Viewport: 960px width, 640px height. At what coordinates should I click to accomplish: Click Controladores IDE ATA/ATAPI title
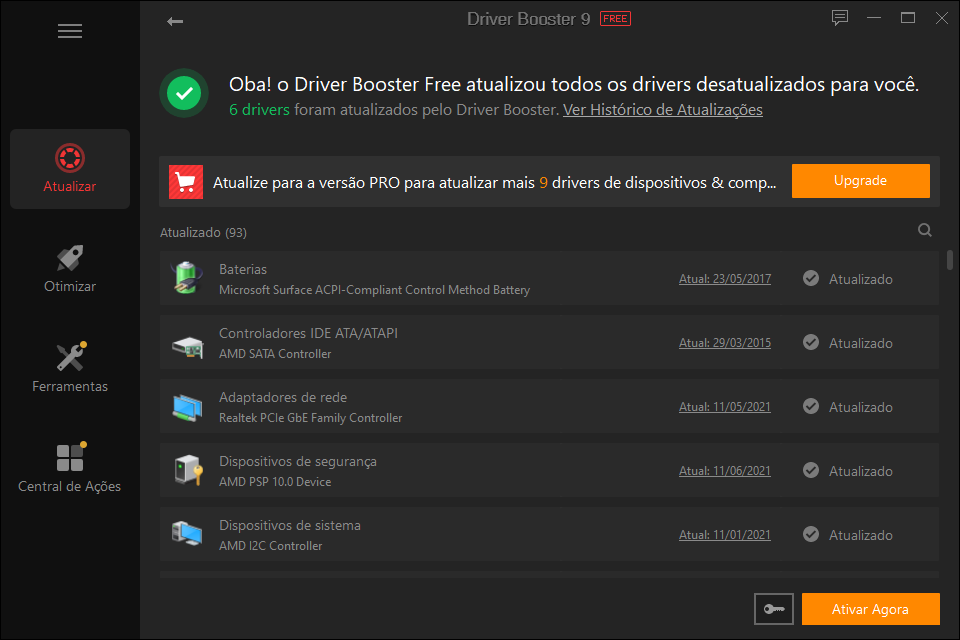(x=308, y=333)
